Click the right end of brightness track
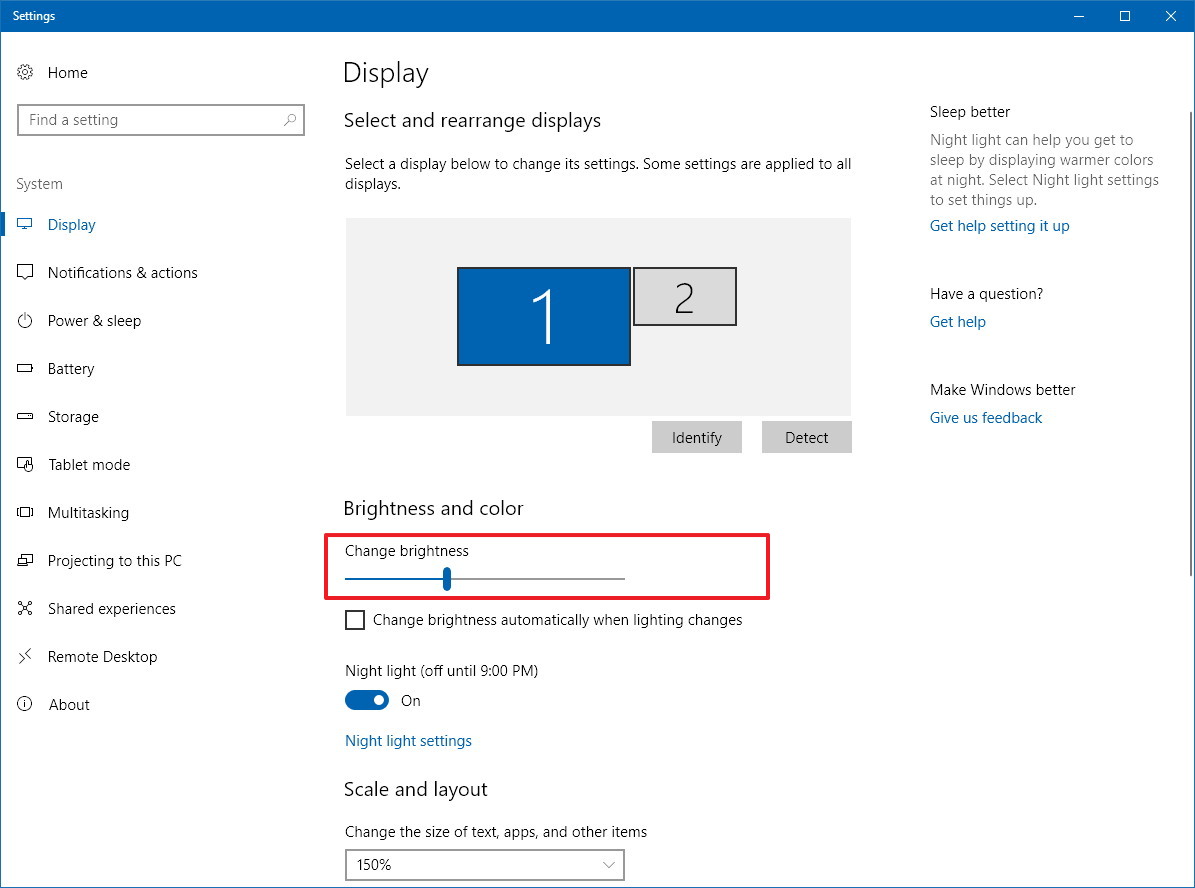 pyautogui.click(x=623, y=579)
